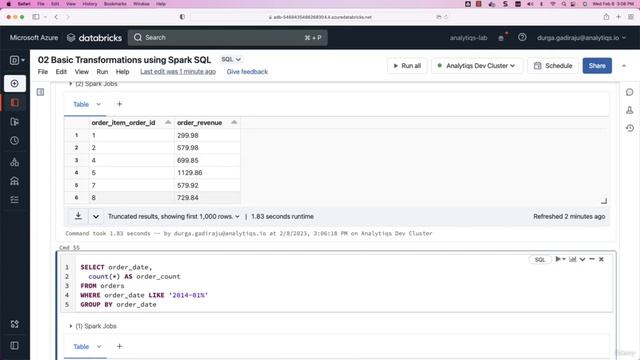Click the cell dashboard chart icon
This screenshot has width=640, height=360.
click(573, 259)
